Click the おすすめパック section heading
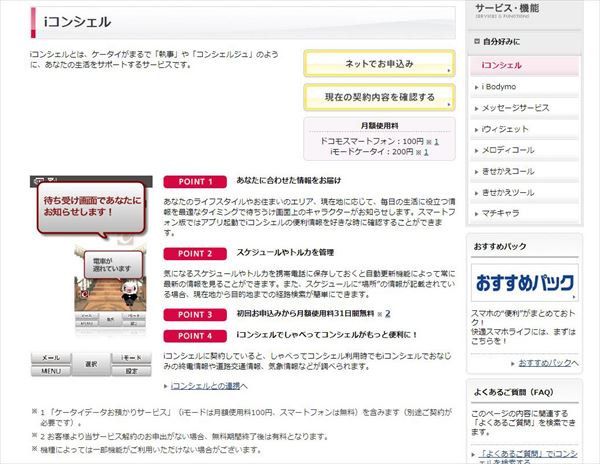600x464 pixels. pos(500,247)
